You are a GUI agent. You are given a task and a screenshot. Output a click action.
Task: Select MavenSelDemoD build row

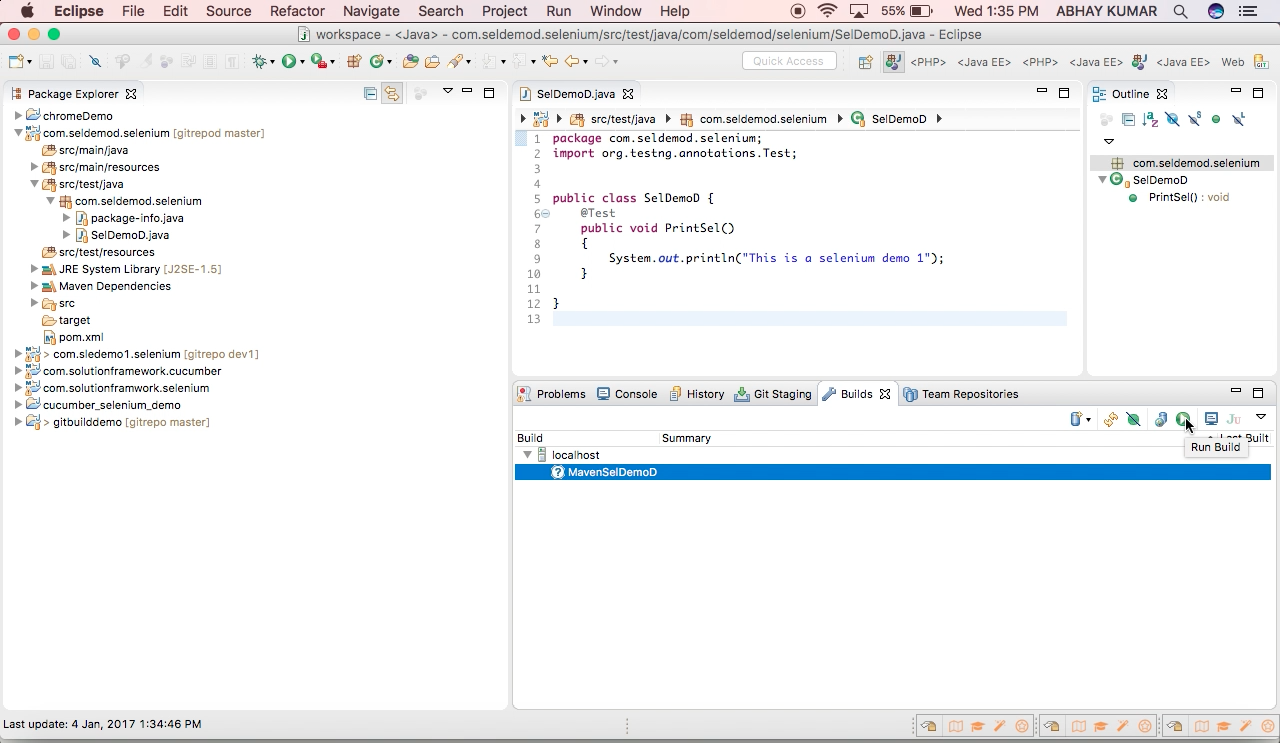[892, 472]
